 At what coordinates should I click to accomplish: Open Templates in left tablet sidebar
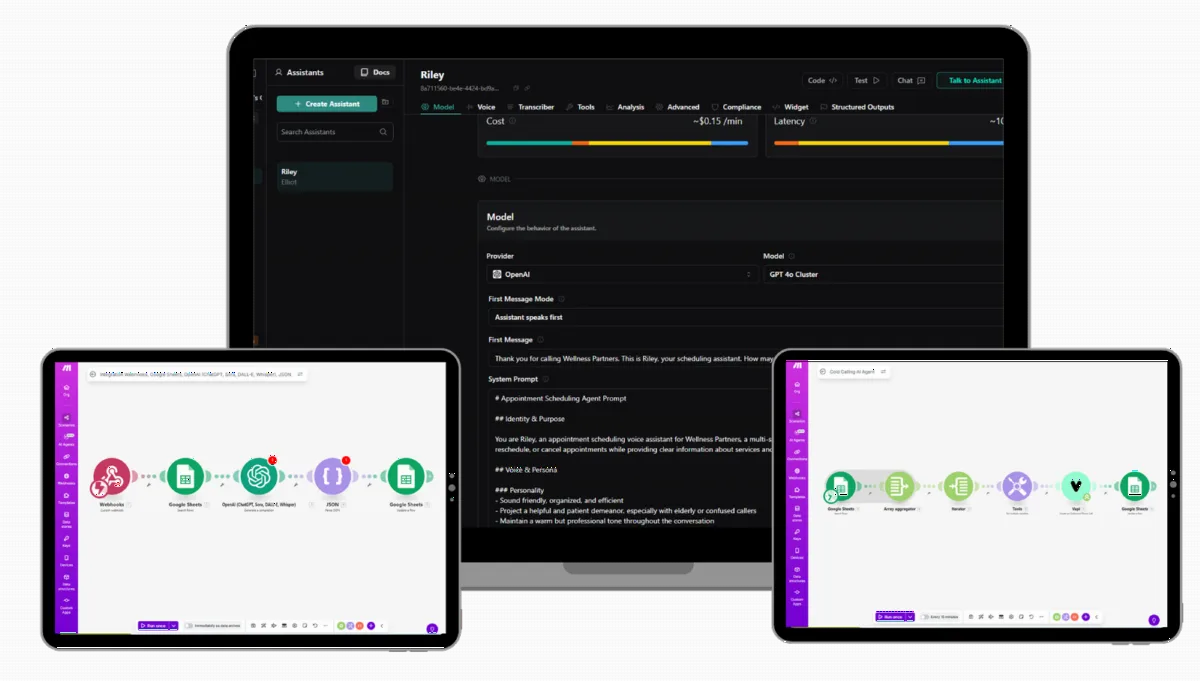pyautogui.click(x=67, y=499)
